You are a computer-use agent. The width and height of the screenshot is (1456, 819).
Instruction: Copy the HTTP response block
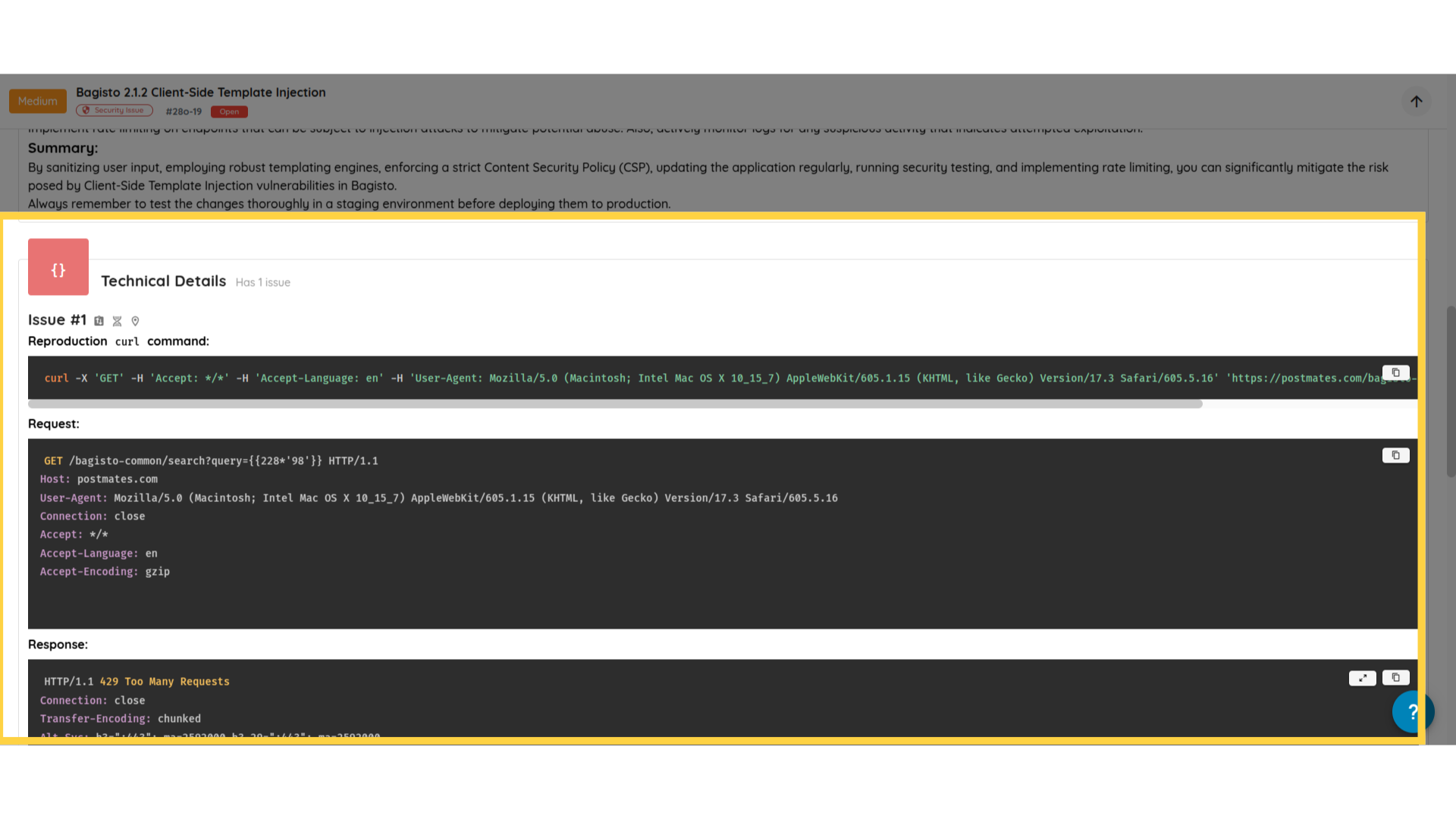point(1395,677)
